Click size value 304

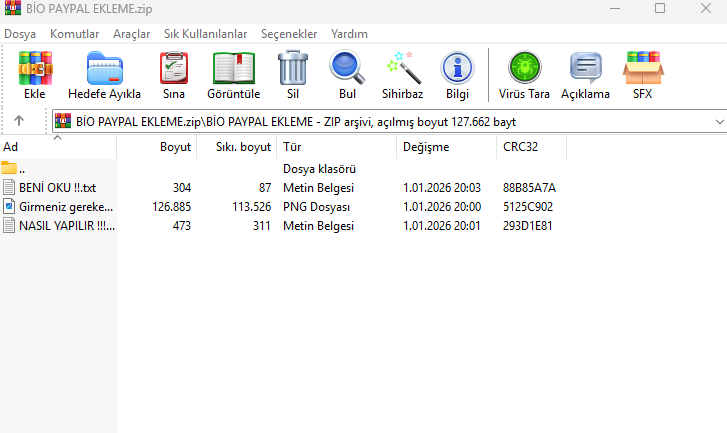182,188
